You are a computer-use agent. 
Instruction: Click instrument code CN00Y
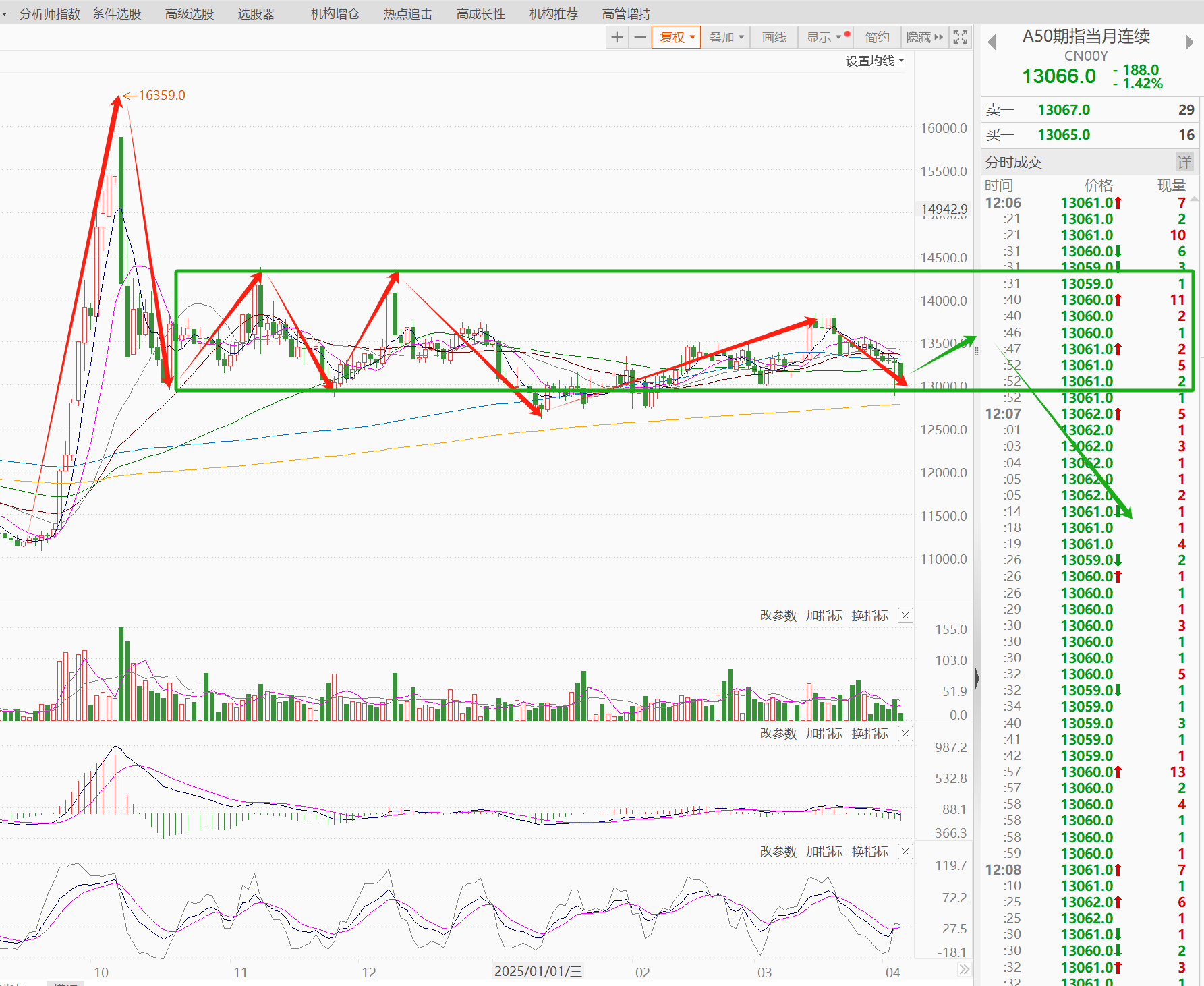point(1086,56)
